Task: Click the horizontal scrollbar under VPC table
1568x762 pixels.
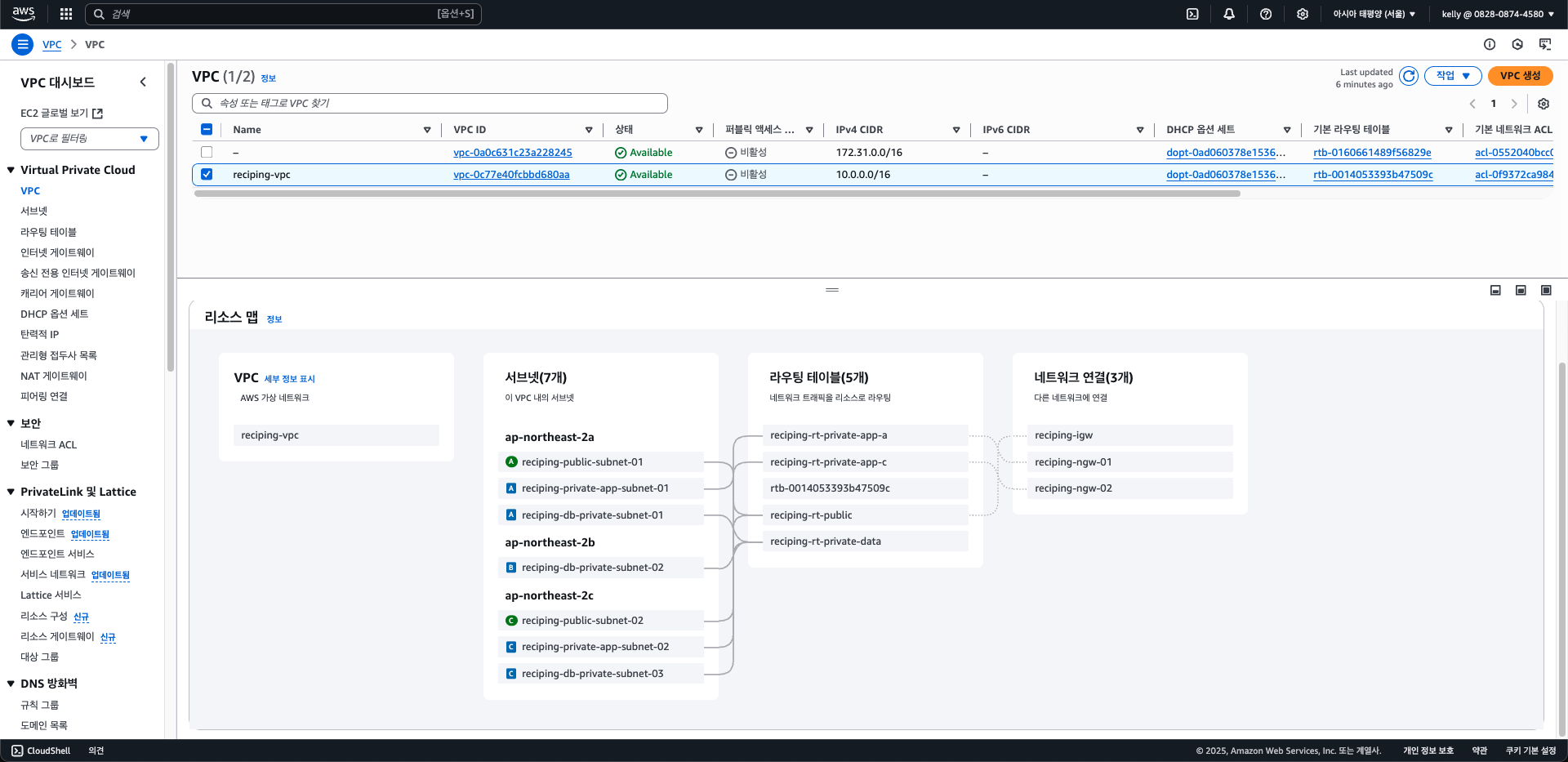Action: click(x=717, y=194)
